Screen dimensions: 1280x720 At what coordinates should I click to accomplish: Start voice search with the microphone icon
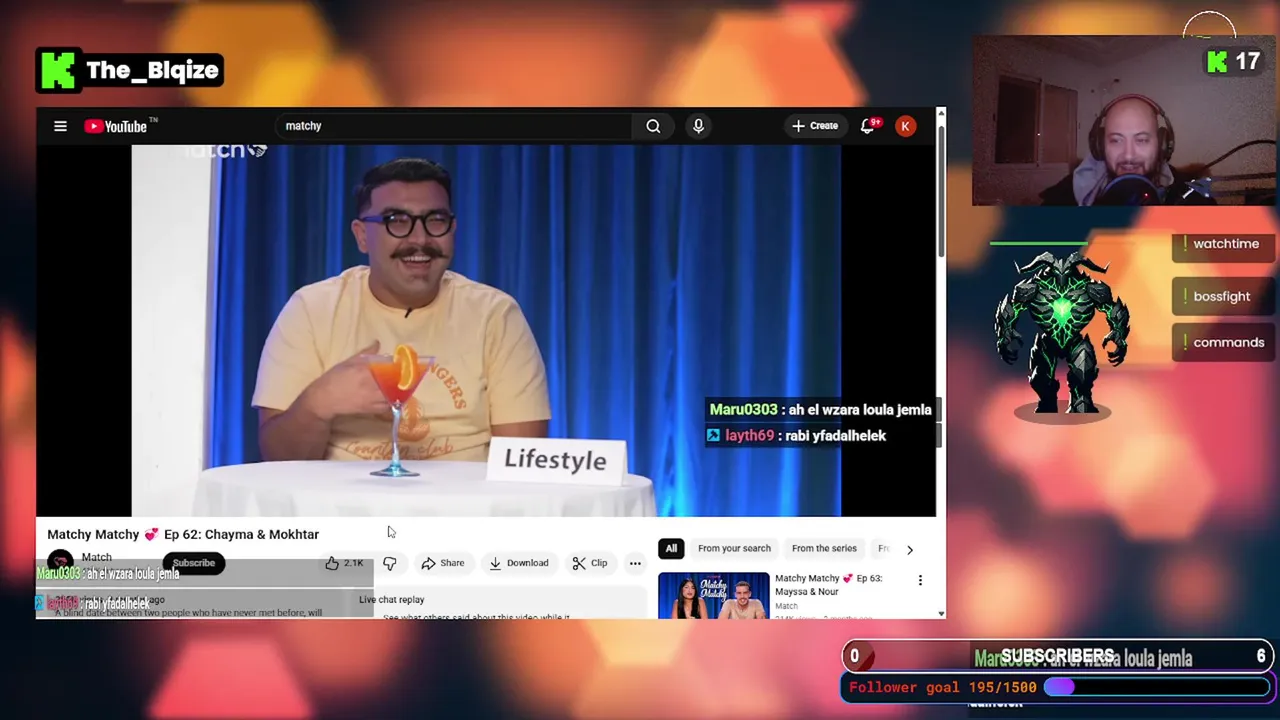[x=698, y=126]
